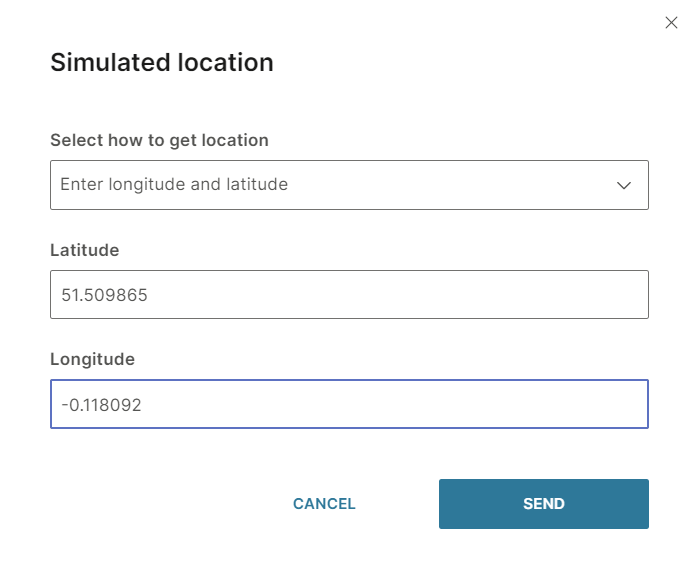Send the simulated location coordinates
The width and height of the screenshot is (697, 572).
(x=543, y=504)
